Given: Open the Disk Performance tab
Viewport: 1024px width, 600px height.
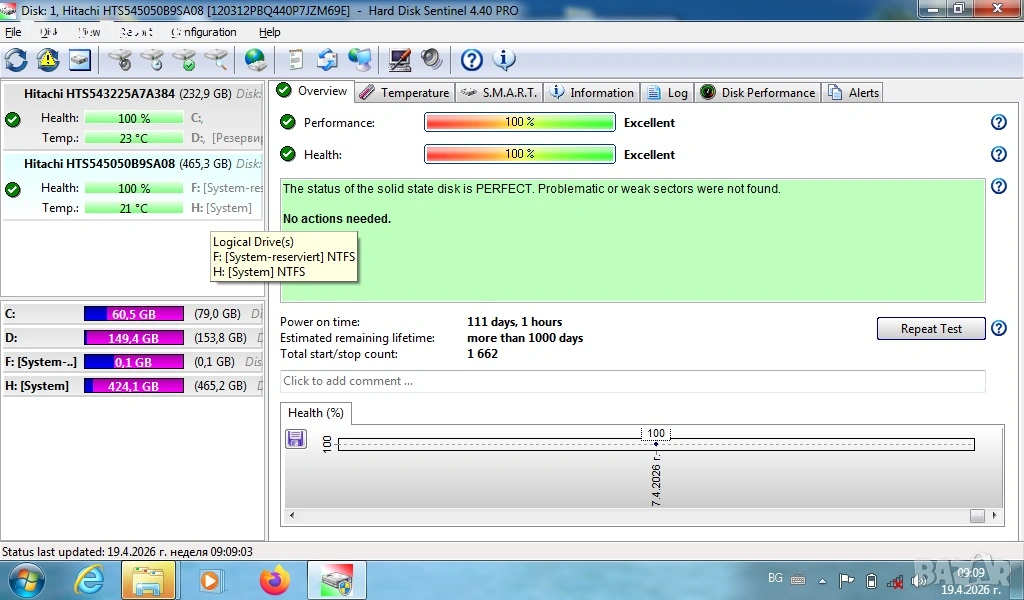Looking at the screenshot, I should 758,93.
